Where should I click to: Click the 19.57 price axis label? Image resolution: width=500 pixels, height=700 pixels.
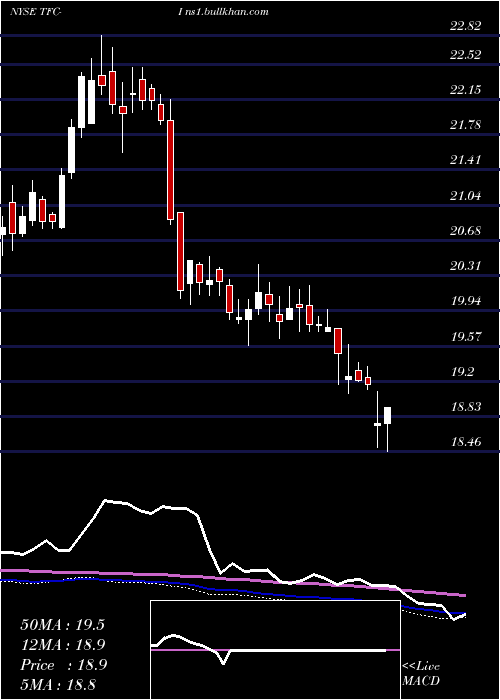[466, 336]
